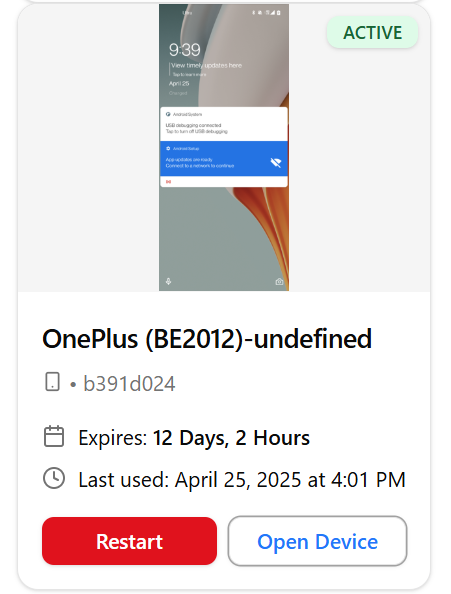The image size is (451, 594).
Task: Select the phone device icon beside b391d024
Action: tap(52, 381)
